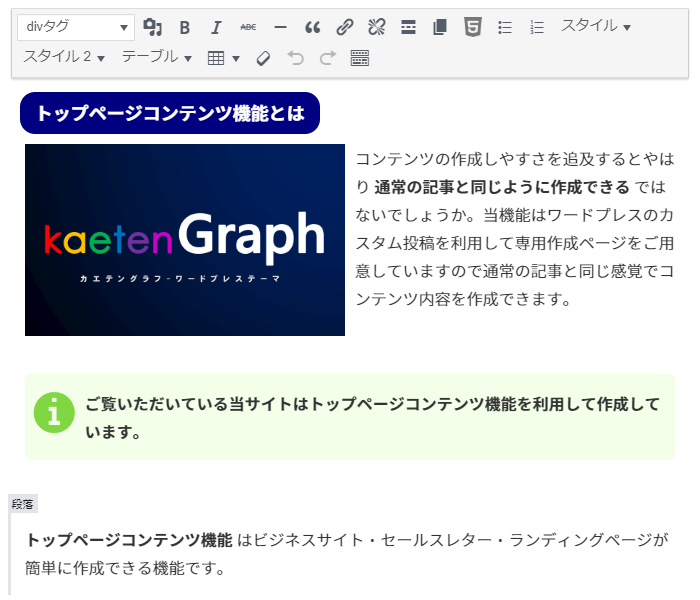This screenshot has height=600, width=700.
Task: Click the HTML5 shield icon
Action: [473, 27]
